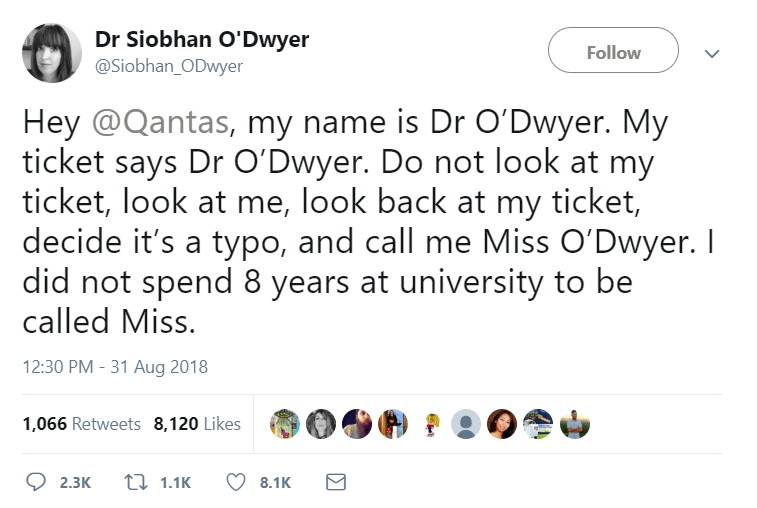The height and width of the screenshot is (508, 757).
Task: Expand the tweet options chevron menu
Action: coord(712,54)
